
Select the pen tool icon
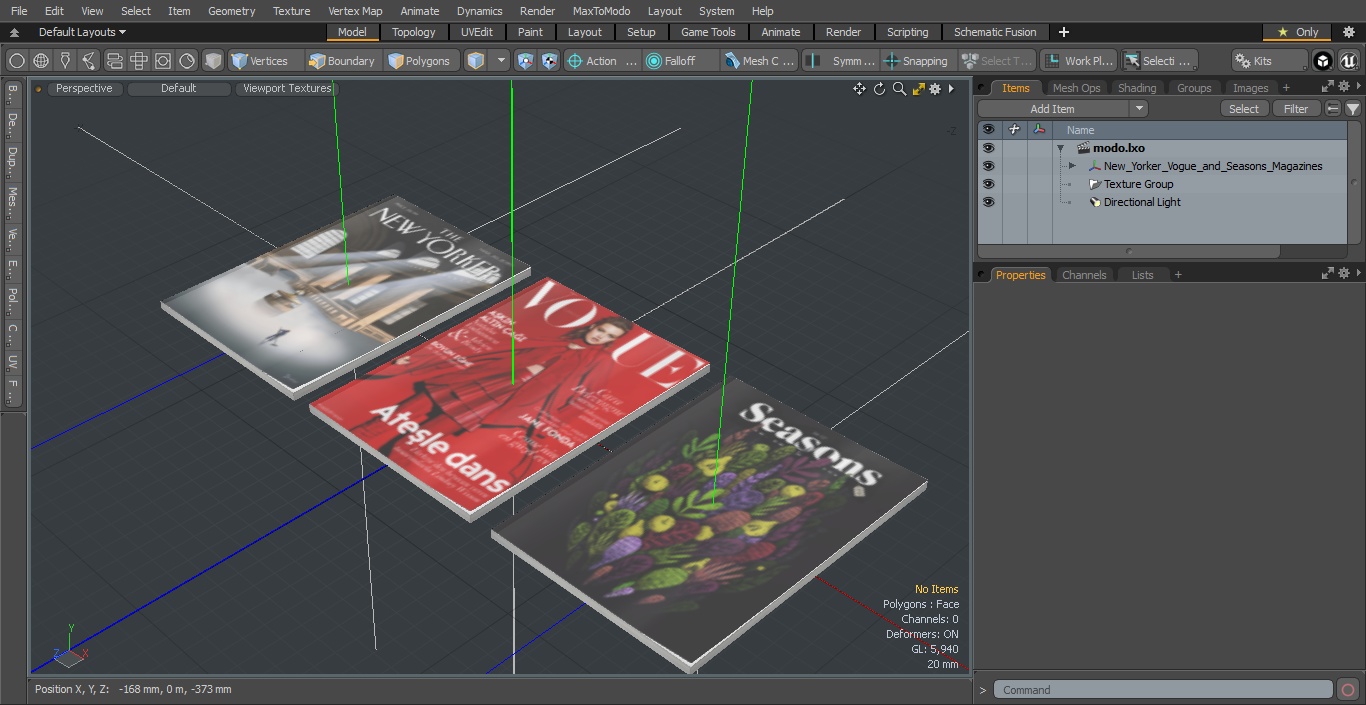65,61
